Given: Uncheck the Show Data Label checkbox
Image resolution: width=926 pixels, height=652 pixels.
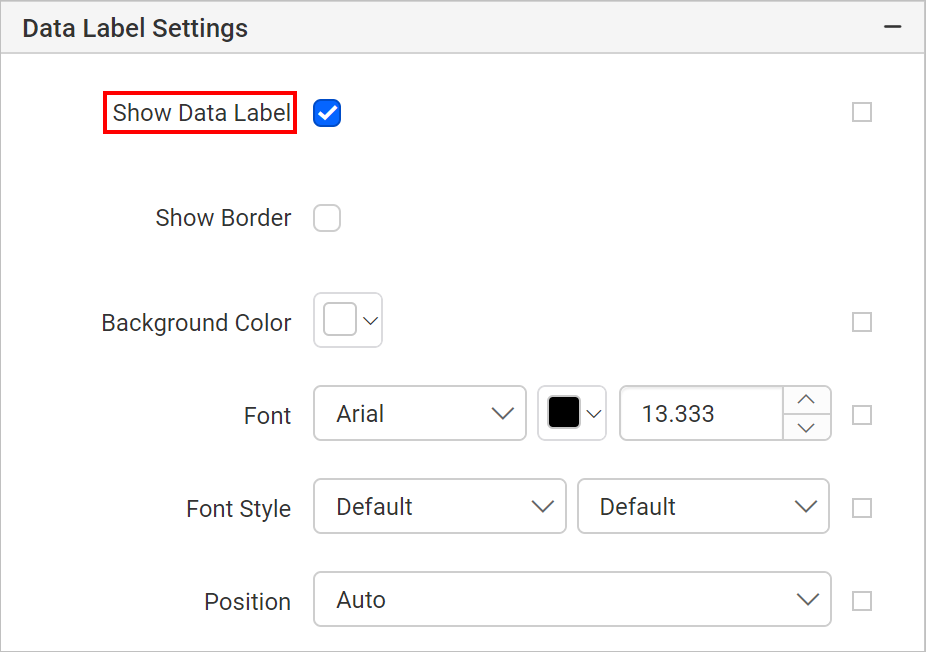Looking at the screenshot, I should click(x=327, y=113).
